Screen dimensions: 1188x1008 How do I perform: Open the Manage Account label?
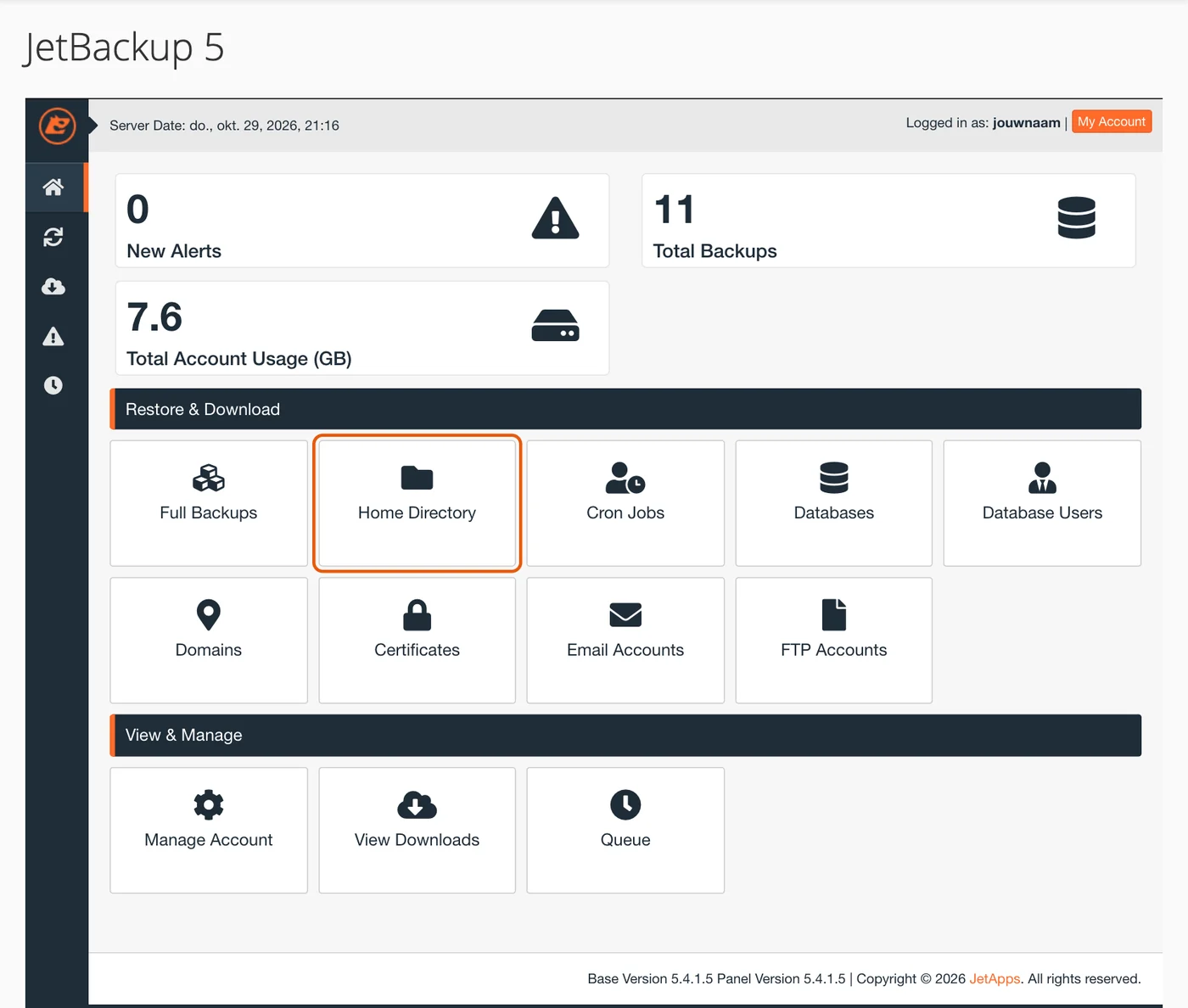coord(209,840)
